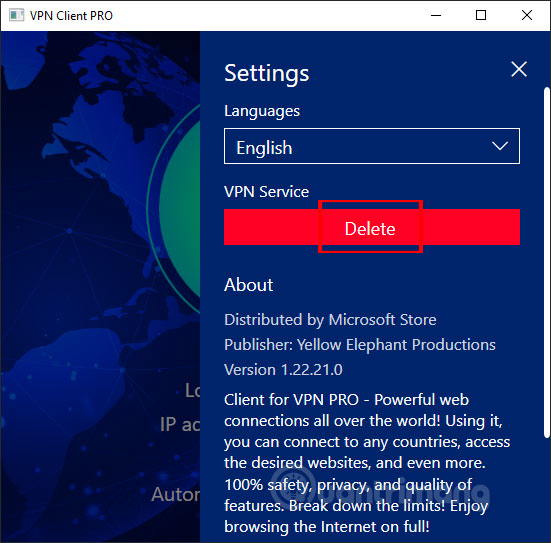Click the 'Version 1.22.21.0' text
The image size is (551, 543).
pos(283,370)
